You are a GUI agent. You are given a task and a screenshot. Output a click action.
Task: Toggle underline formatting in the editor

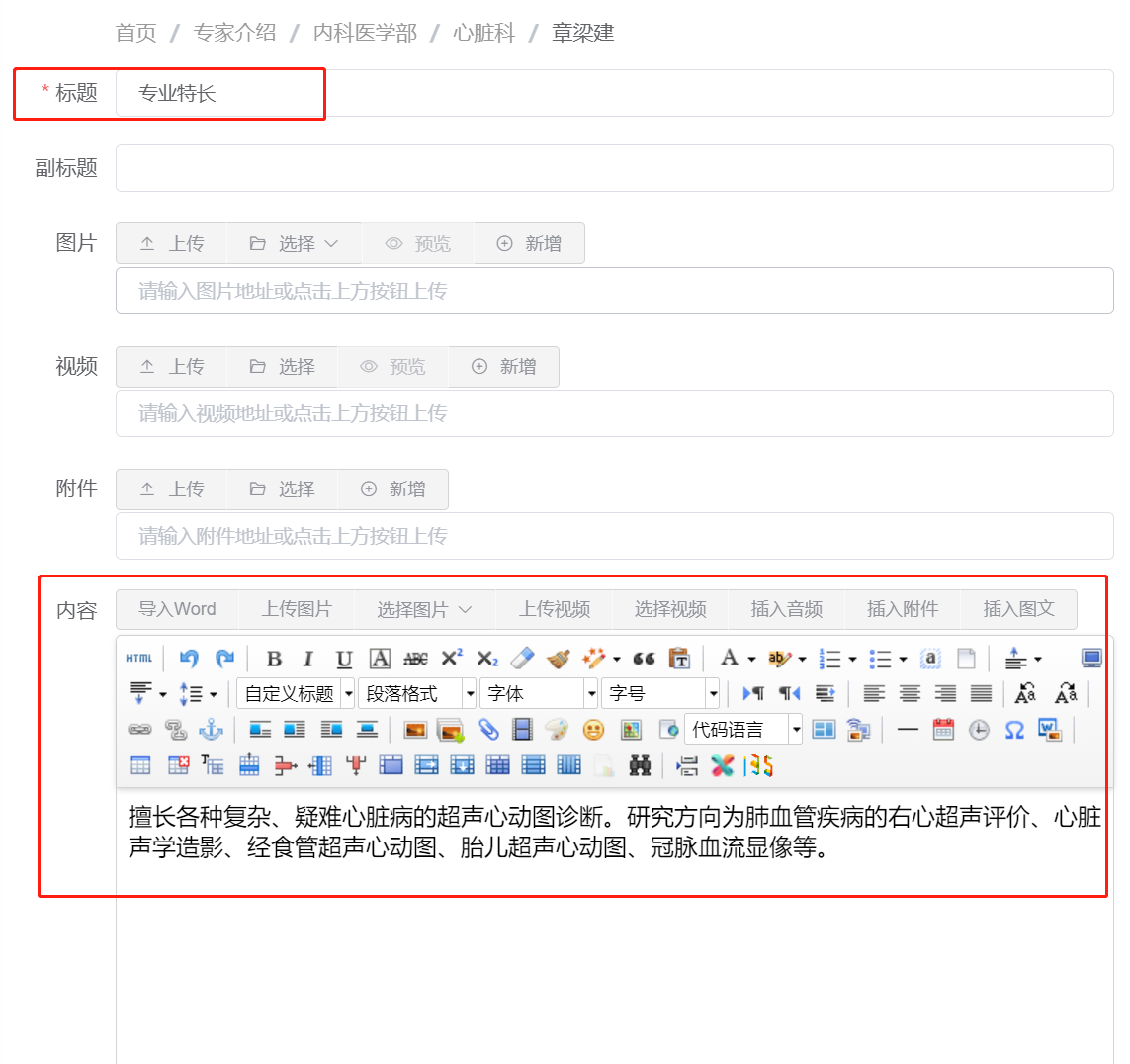[x=343, y=658]
